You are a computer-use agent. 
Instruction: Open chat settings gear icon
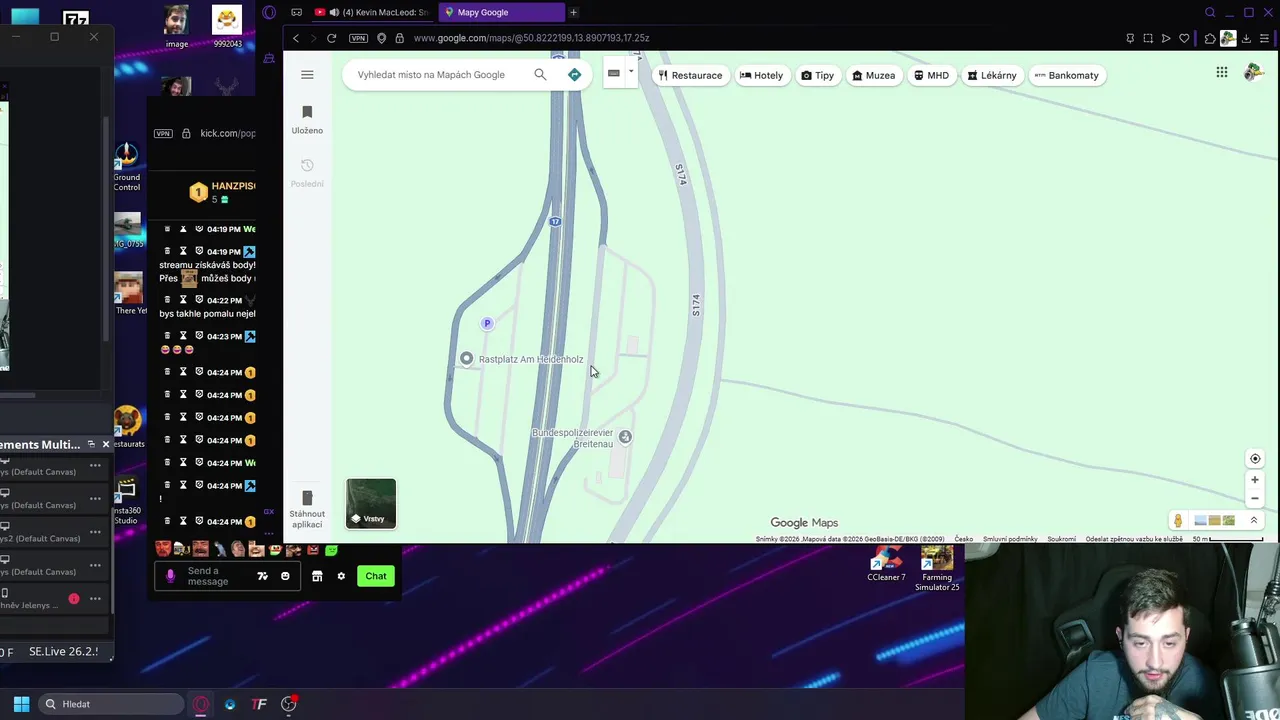(341, 576)
